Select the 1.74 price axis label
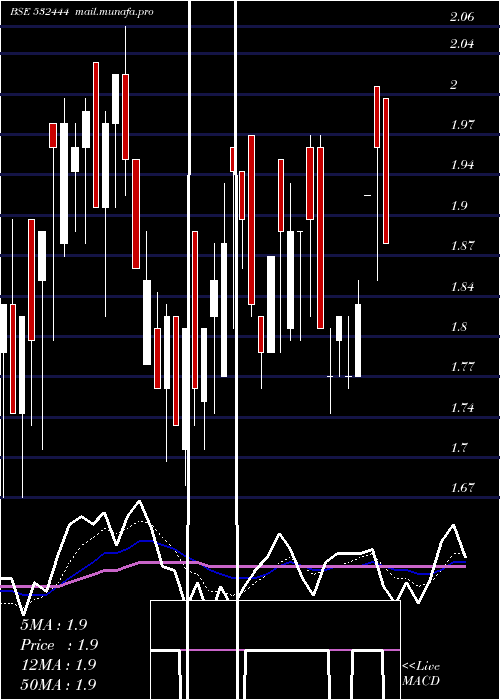 [462, 408]
